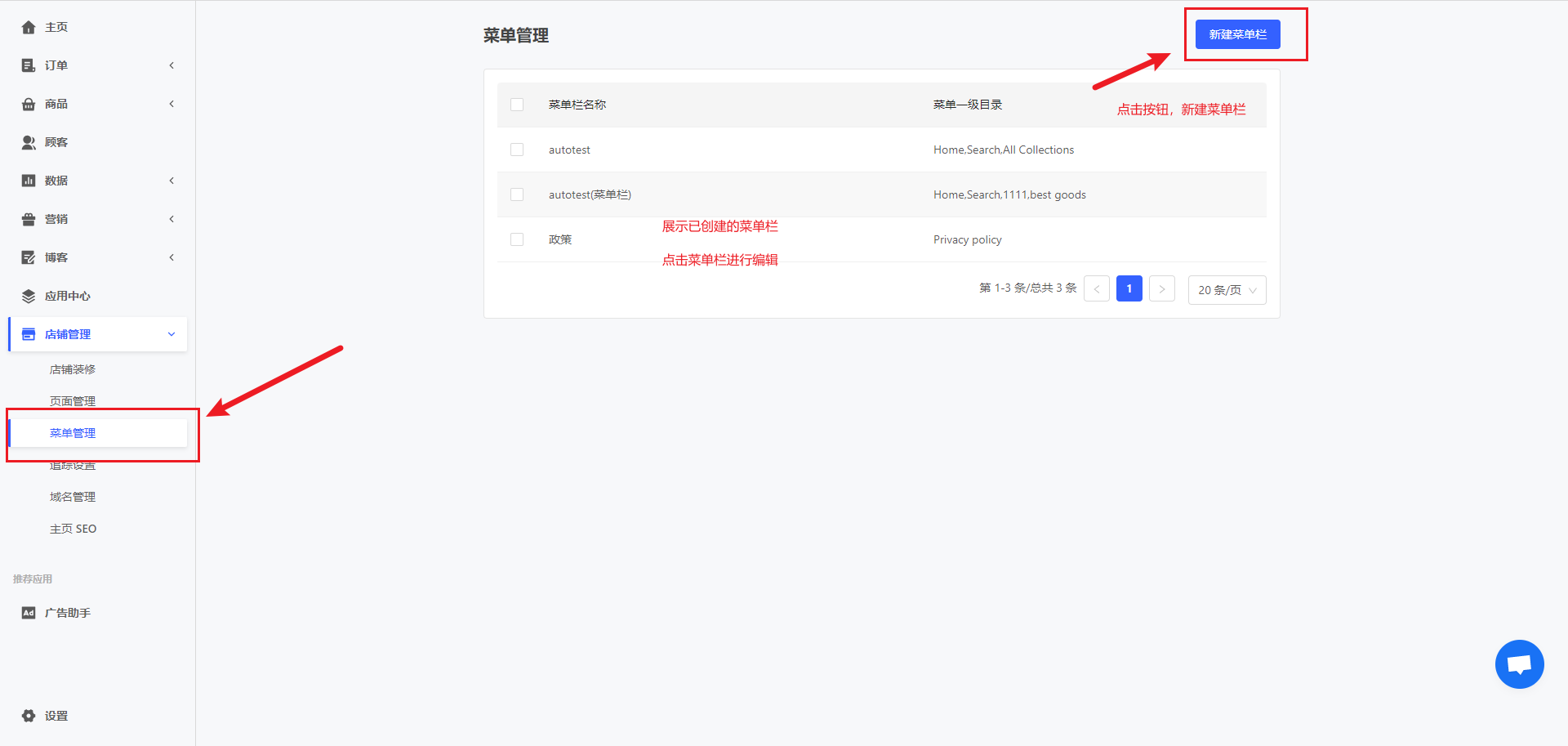Click the Ad helper (广告助手) icon
Image resolution: width=1568 pixels, height=746 pixels.
coord(29,613)
